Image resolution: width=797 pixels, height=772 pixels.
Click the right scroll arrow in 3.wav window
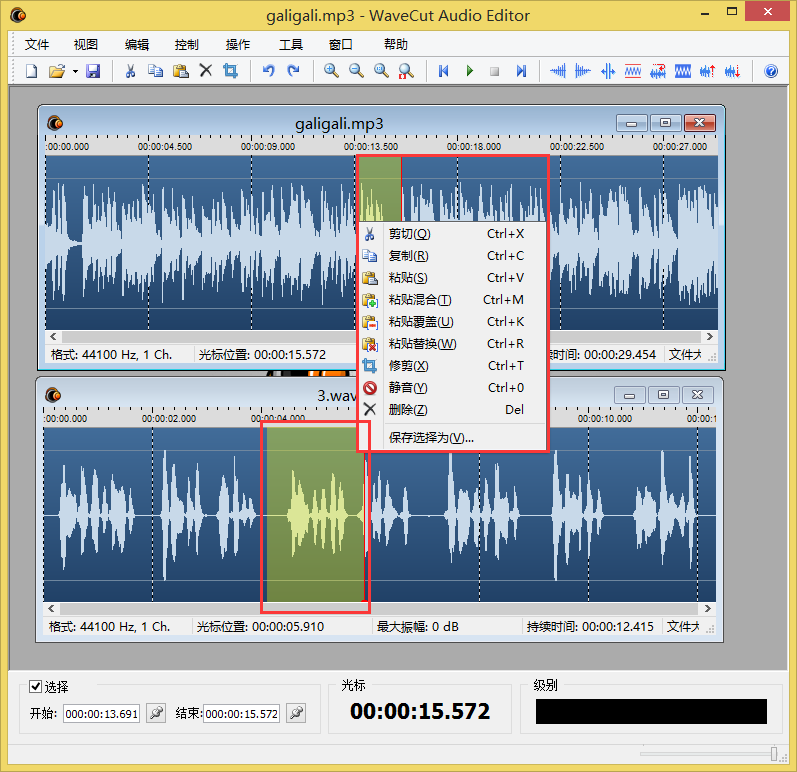pyautogui.click(x=708, y=608)
